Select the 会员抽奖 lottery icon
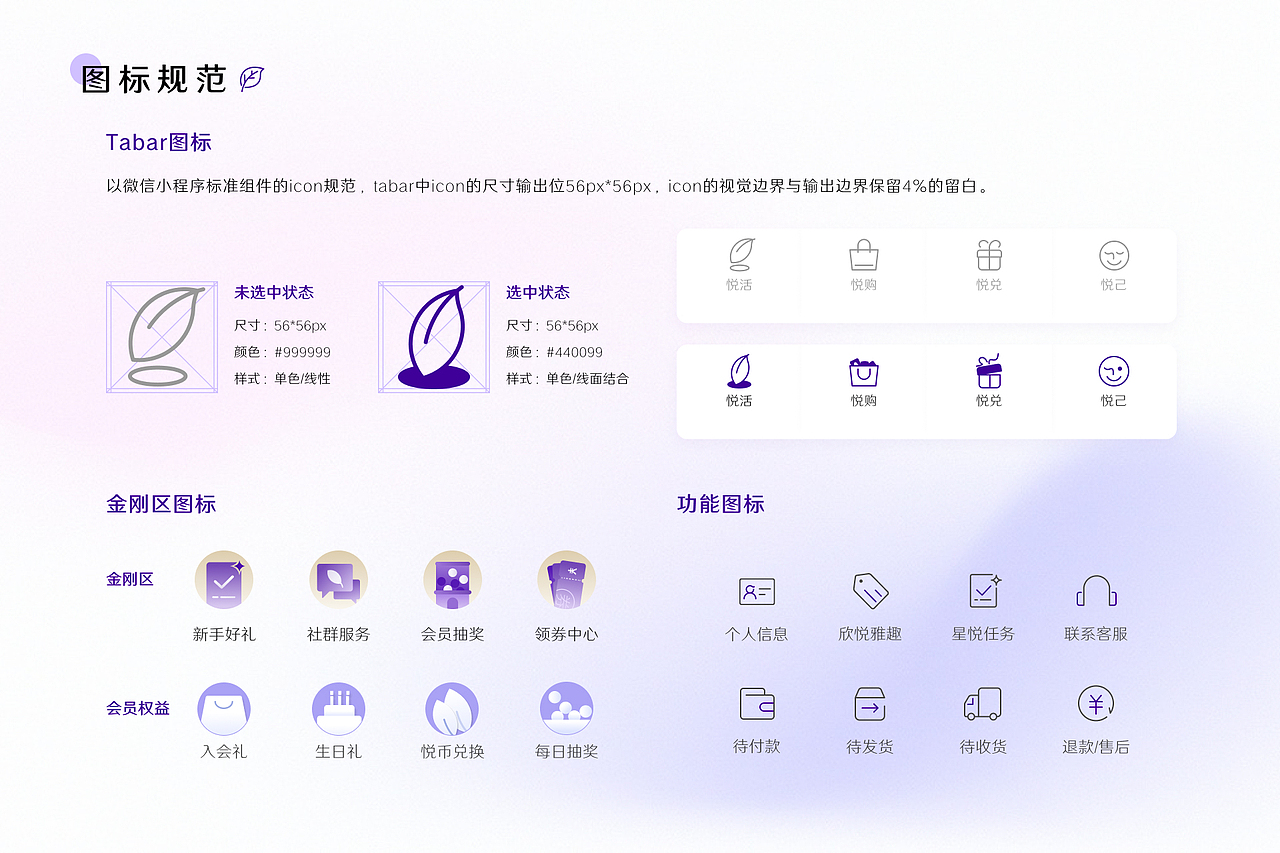 tap(453, 579)
